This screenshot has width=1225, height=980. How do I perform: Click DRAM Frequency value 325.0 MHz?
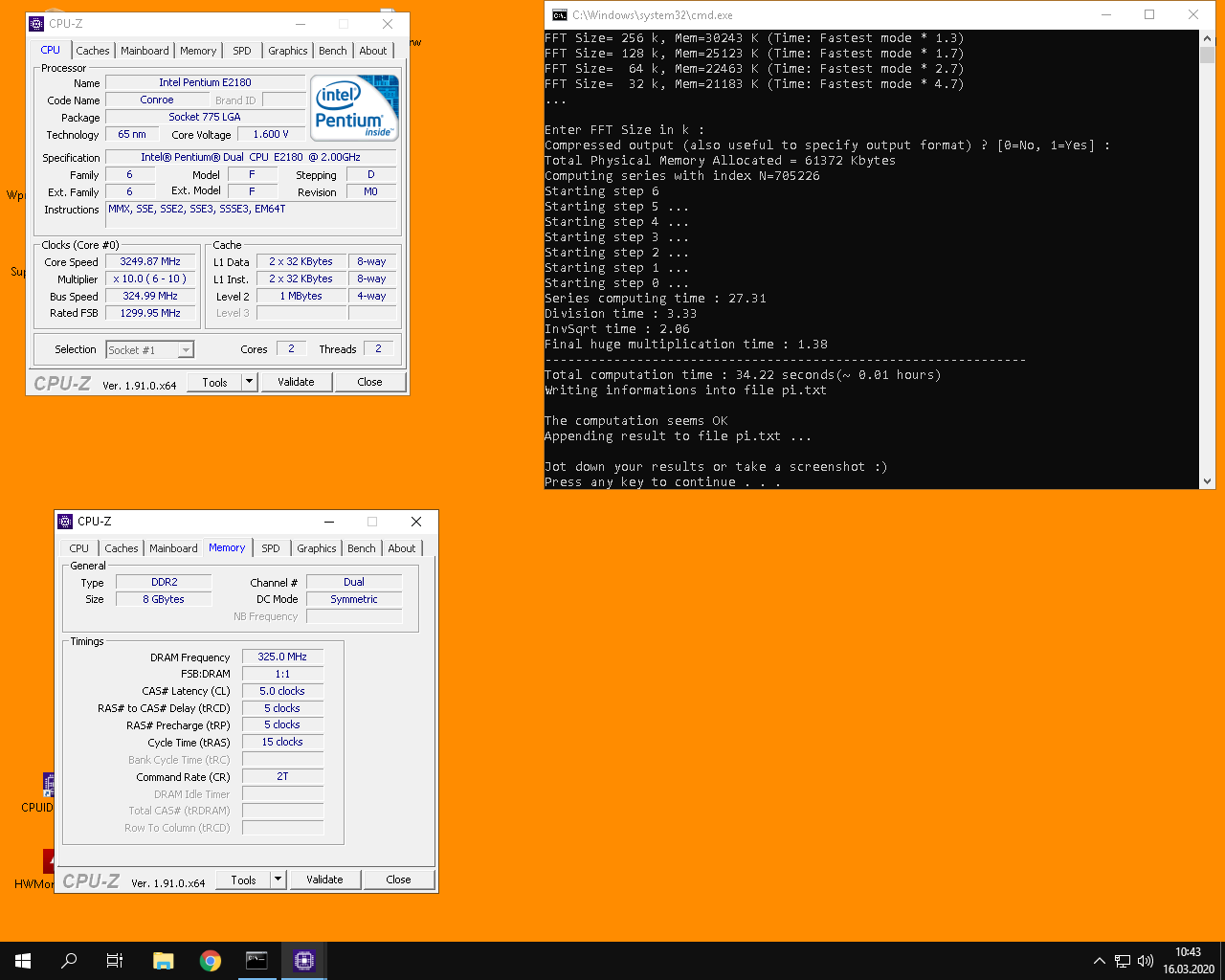(x=282, y=657)
